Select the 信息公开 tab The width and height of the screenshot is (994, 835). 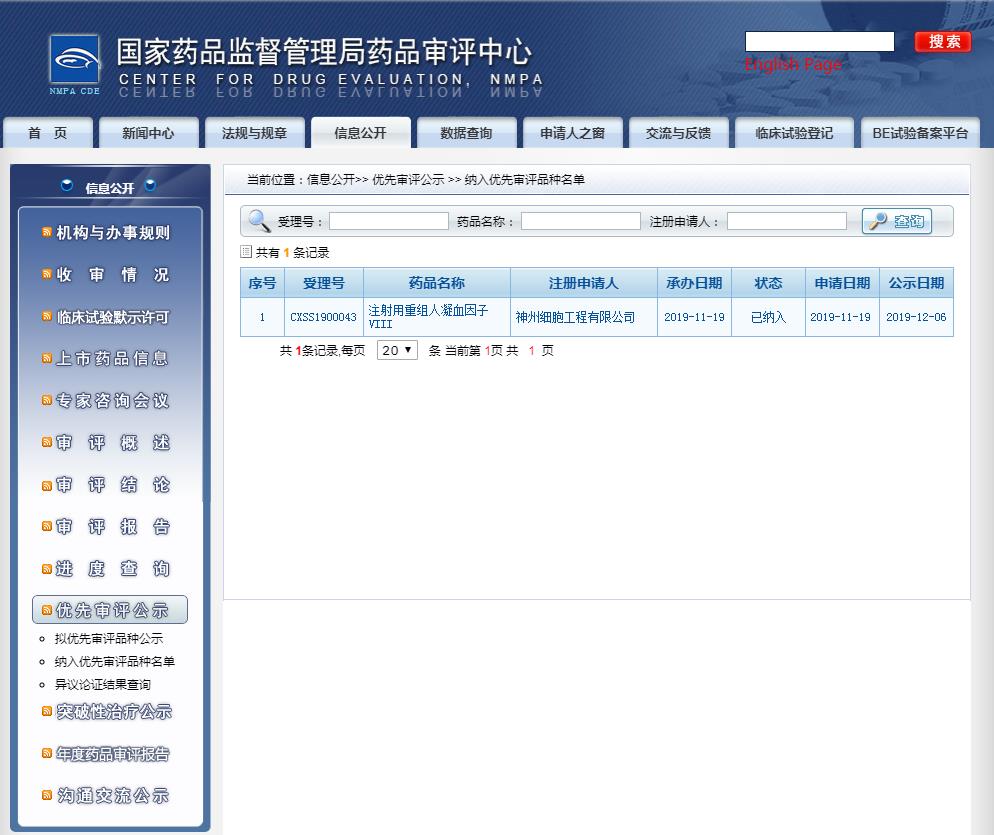click(360, 133)
